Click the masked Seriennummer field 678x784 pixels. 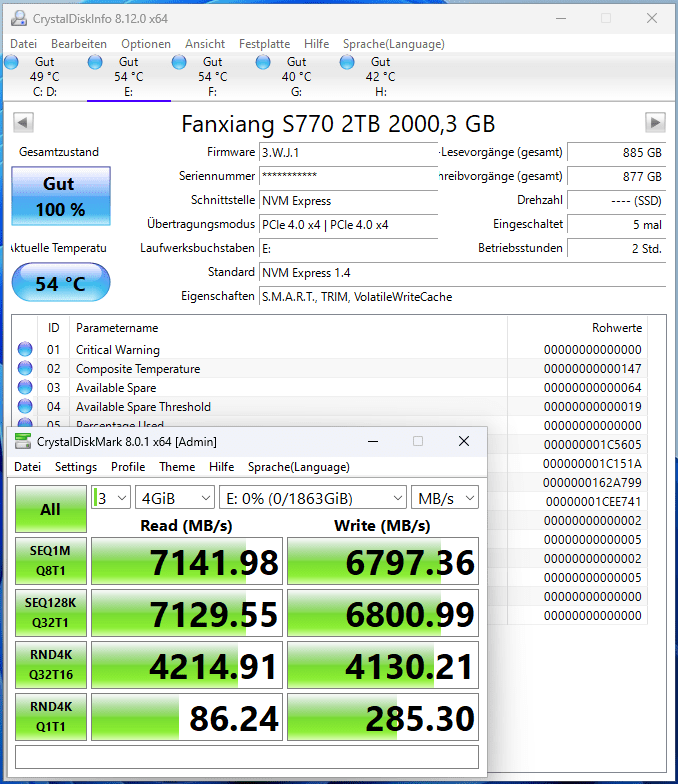(x=348, y=176)
